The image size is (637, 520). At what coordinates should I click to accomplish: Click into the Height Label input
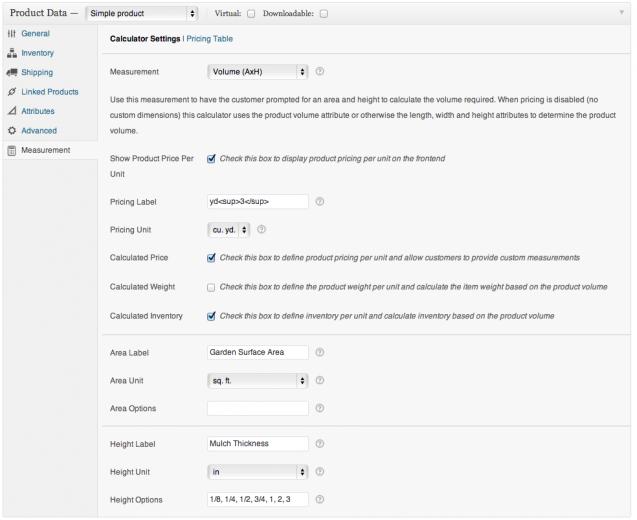(258, 444)
